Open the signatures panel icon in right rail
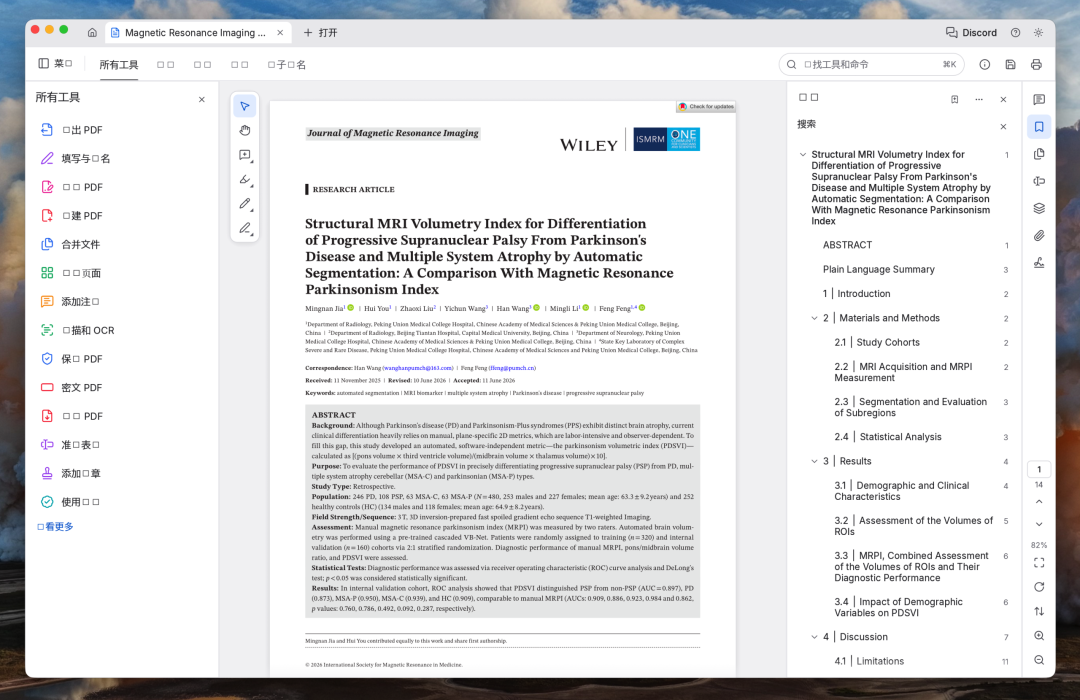 [x=1039, y=262]
